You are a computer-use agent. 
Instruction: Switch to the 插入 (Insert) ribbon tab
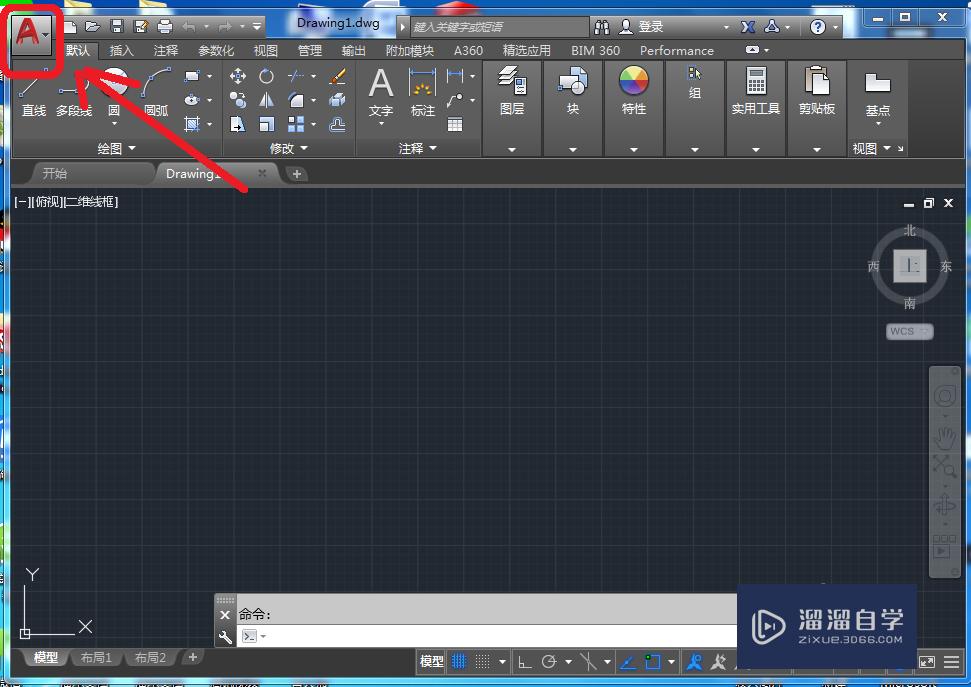[121, 50]
